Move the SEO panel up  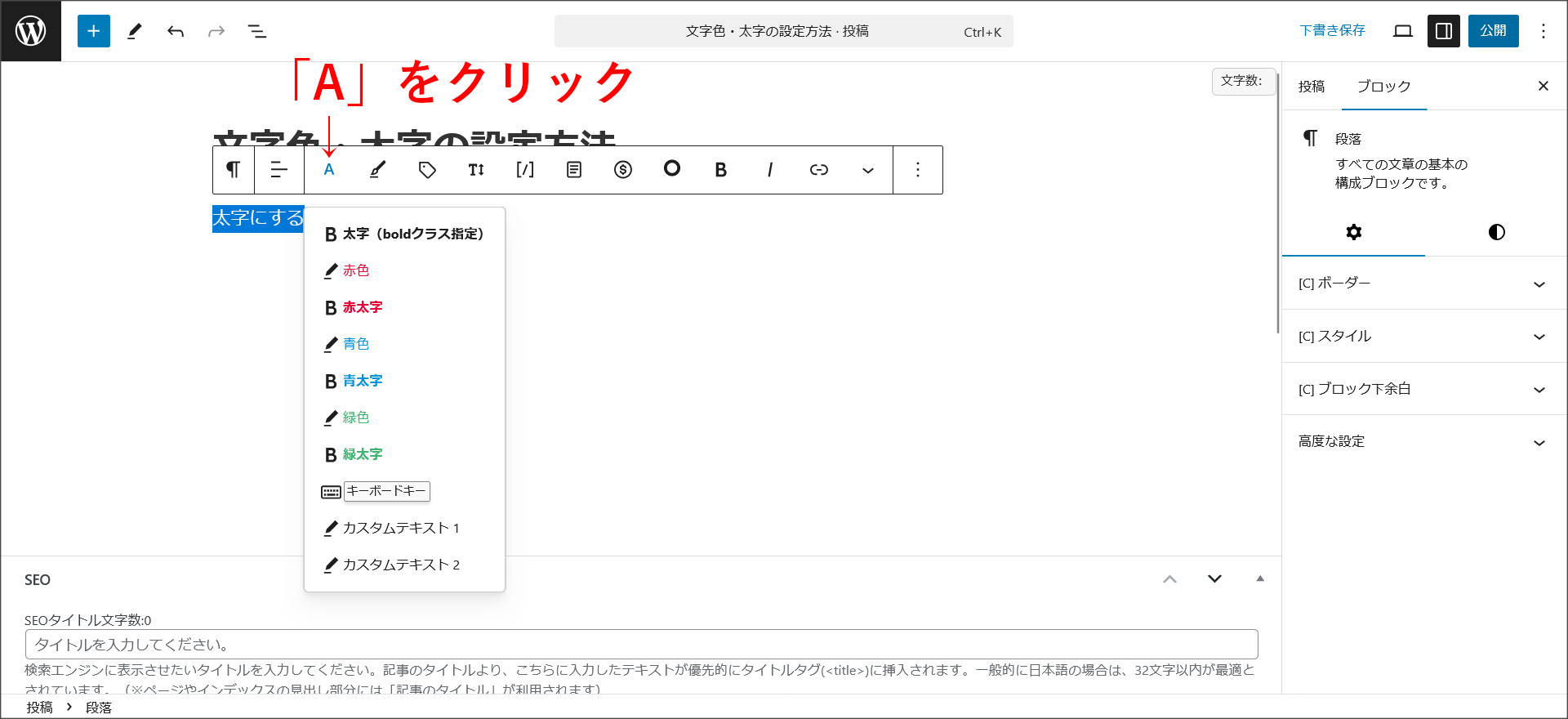coord(1170,579)
